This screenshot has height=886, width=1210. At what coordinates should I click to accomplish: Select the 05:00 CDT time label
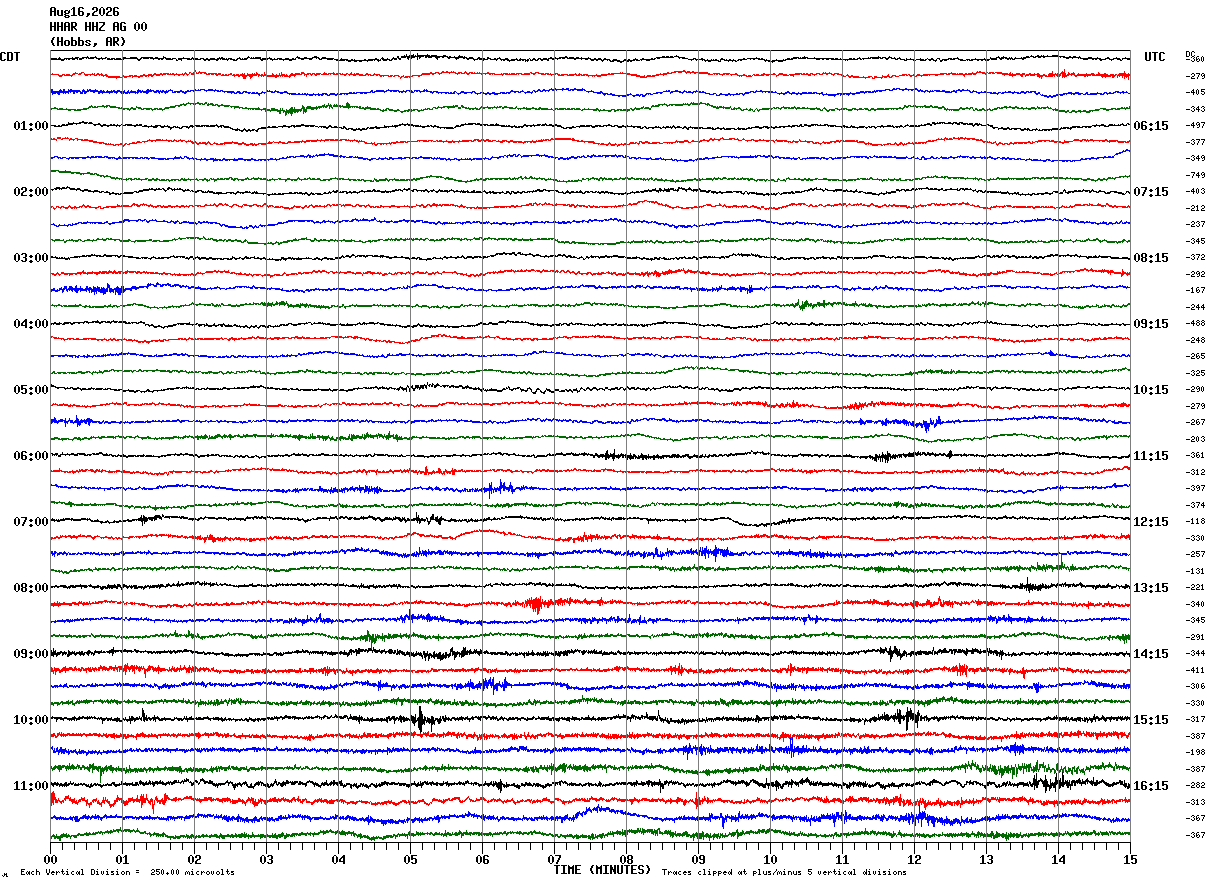pyautogui.click(x=31, y=390)
